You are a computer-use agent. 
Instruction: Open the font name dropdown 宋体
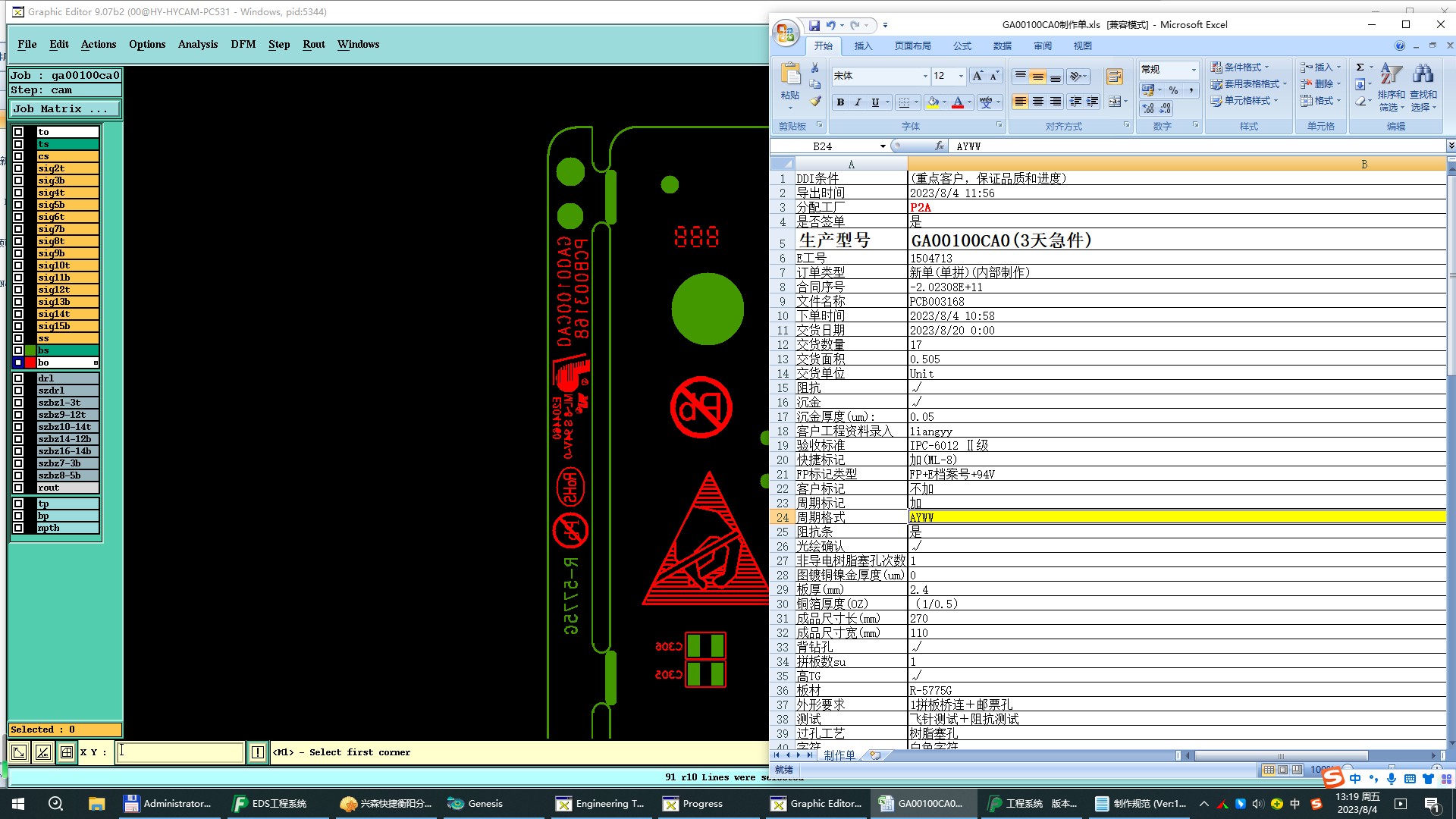pyautogui.click(x=925, y=76)
